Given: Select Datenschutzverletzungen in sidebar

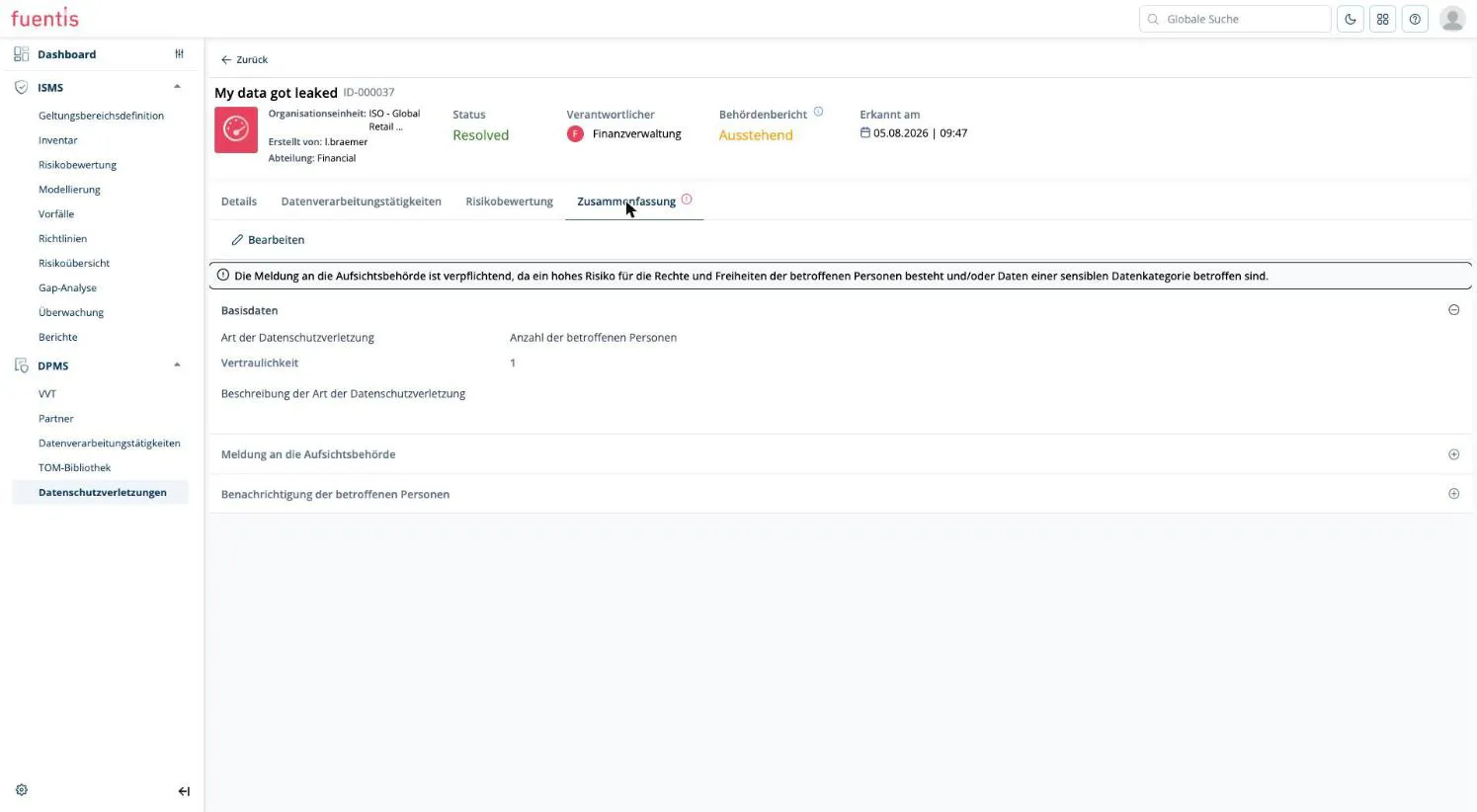Looking at the screenshot, I should click(102, 493).
